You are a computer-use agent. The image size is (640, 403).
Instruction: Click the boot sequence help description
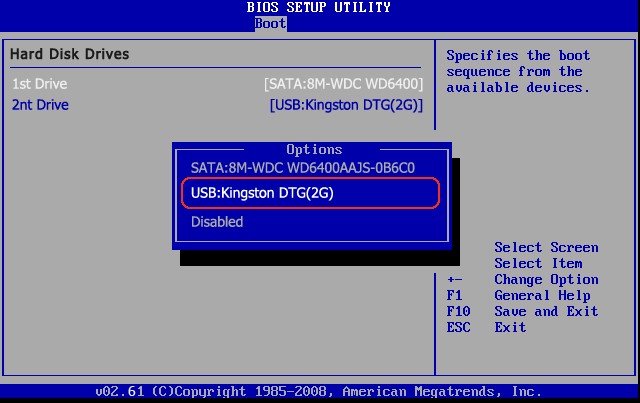pos(518,71)
